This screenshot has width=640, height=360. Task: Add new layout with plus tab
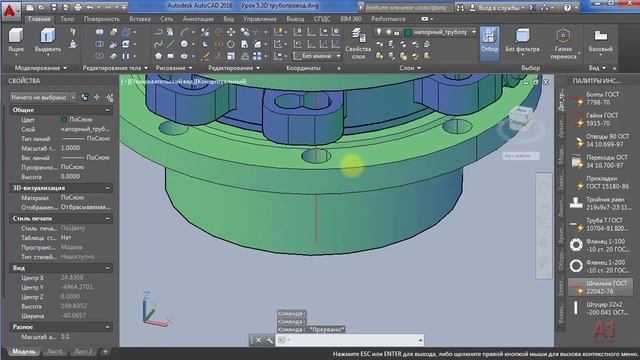coord(105,351)
